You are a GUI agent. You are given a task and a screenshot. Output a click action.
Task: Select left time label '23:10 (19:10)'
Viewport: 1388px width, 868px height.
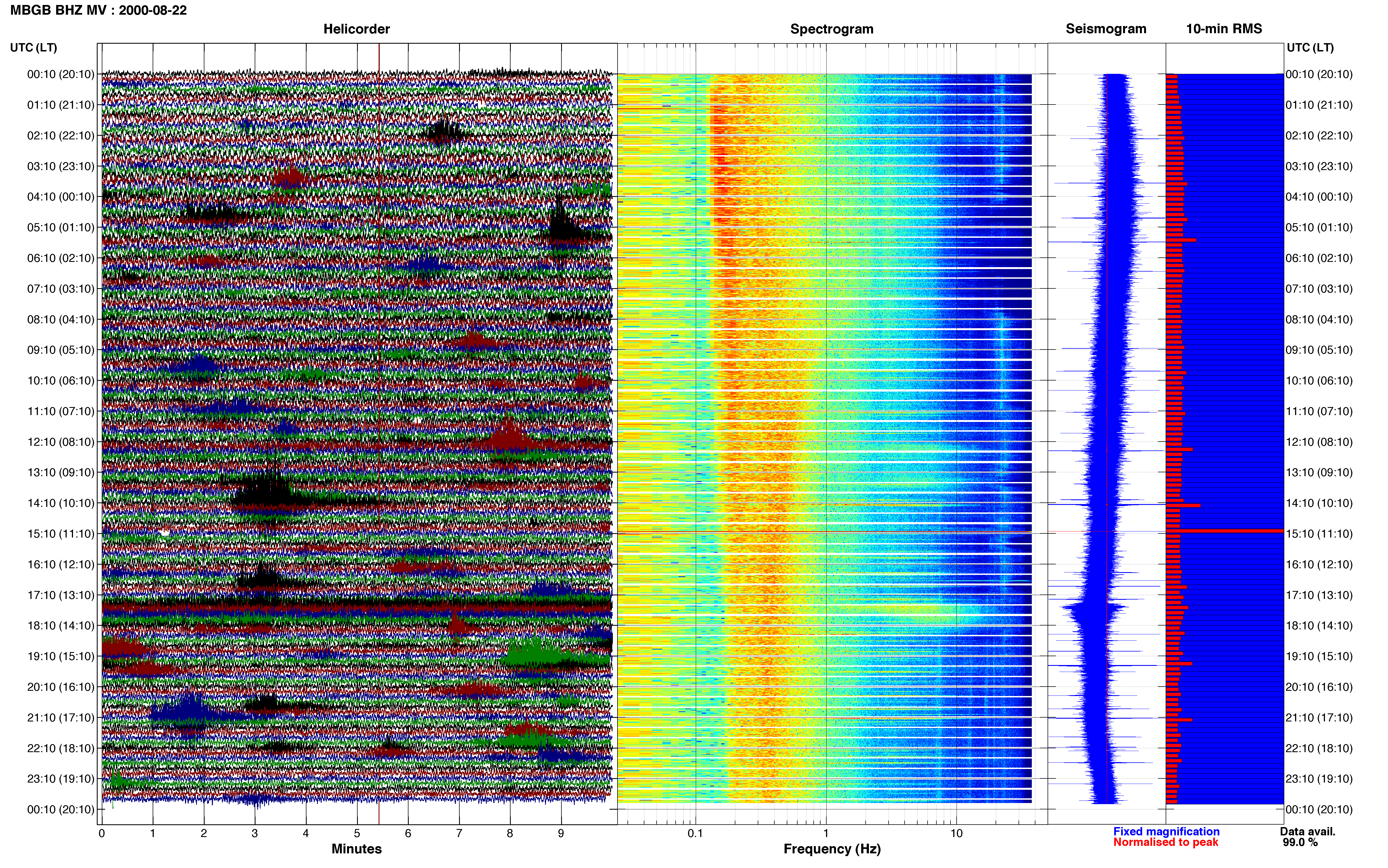pos(61,778)
